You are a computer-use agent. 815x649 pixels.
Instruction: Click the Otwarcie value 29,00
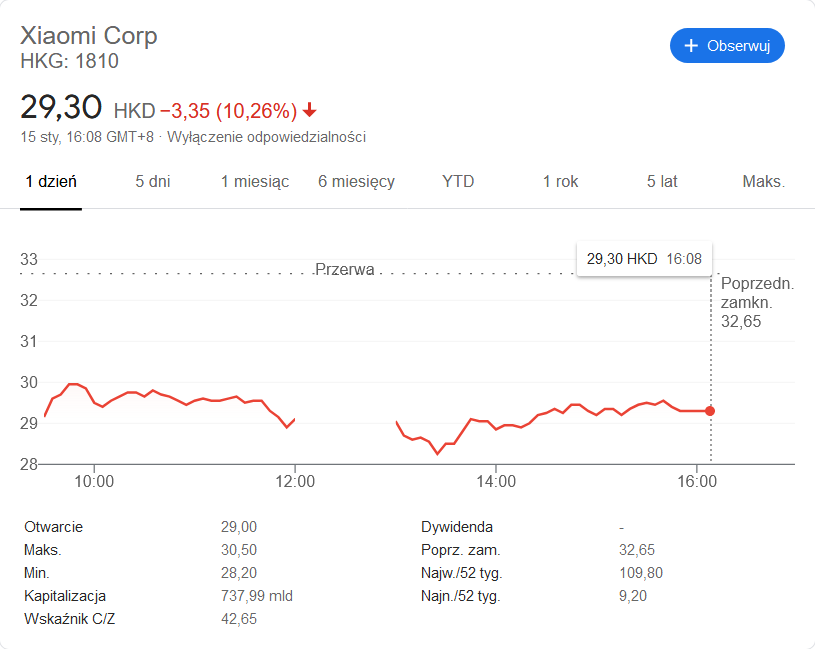[239, 527]
